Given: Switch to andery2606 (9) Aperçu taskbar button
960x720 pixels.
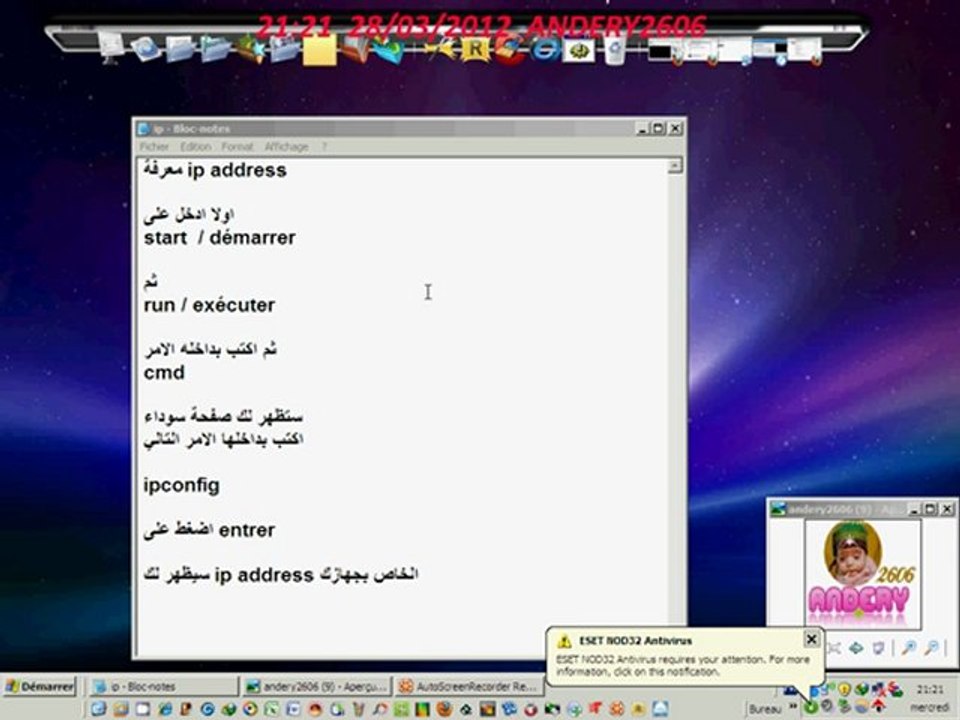Looking at the screenshot, I should 317,687.
